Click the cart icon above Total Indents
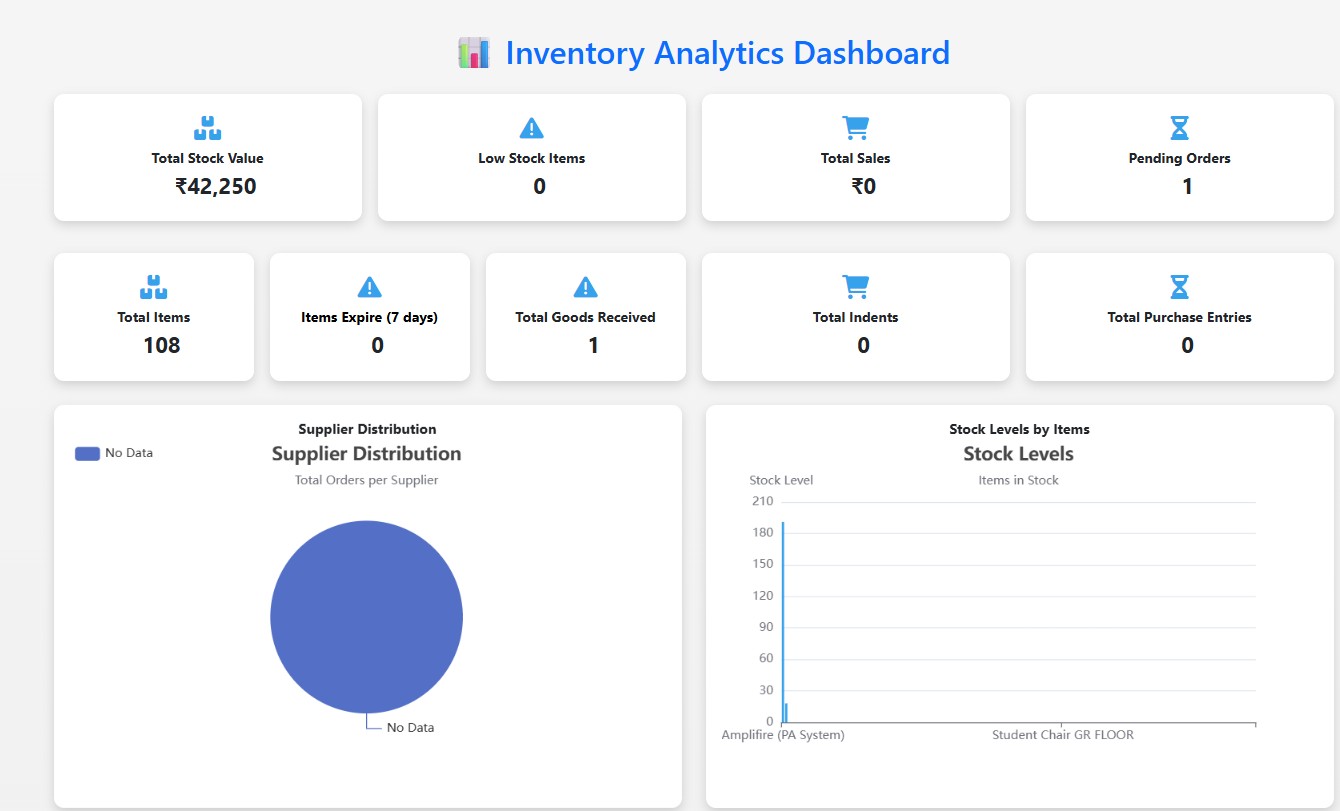Image resolution: width=1340 pixels, height=811 pixels. click(856, 287)
